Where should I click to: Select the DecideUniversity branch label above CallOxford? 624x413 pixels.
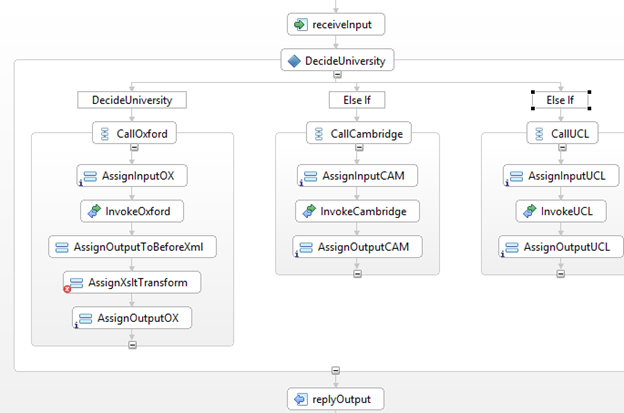[131, 100]
